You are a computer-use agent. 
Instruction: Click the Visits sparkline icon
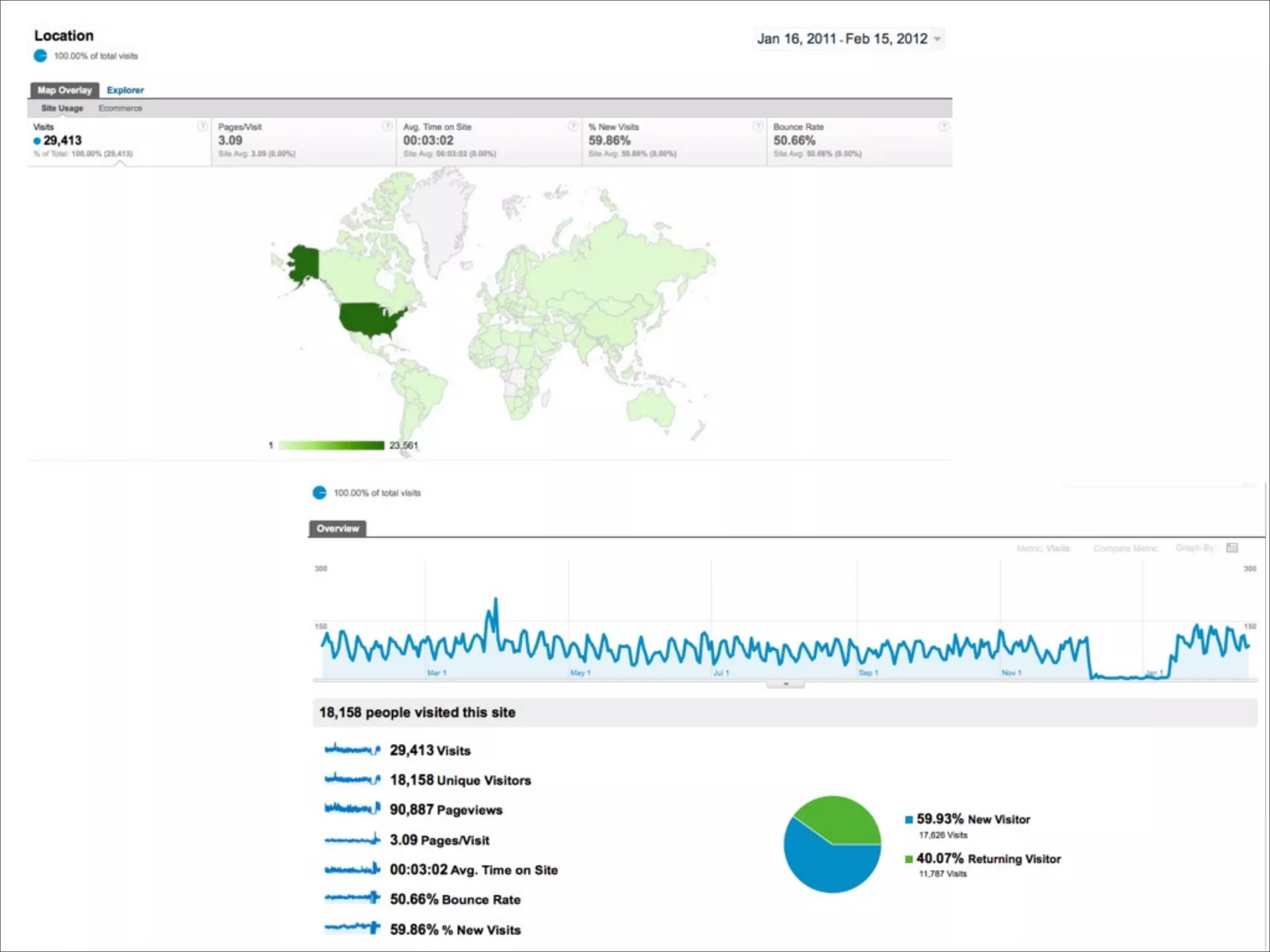352,750
